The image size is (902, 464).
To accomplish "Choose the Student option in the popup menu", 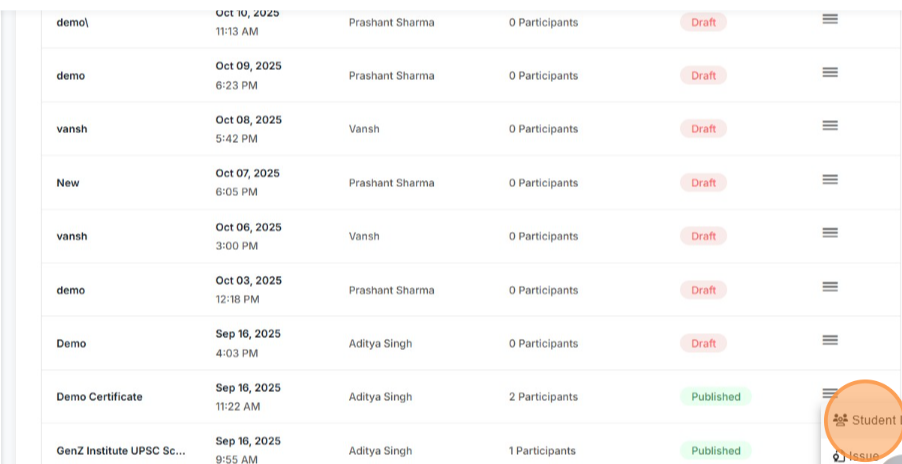I will tap(873, 421).
